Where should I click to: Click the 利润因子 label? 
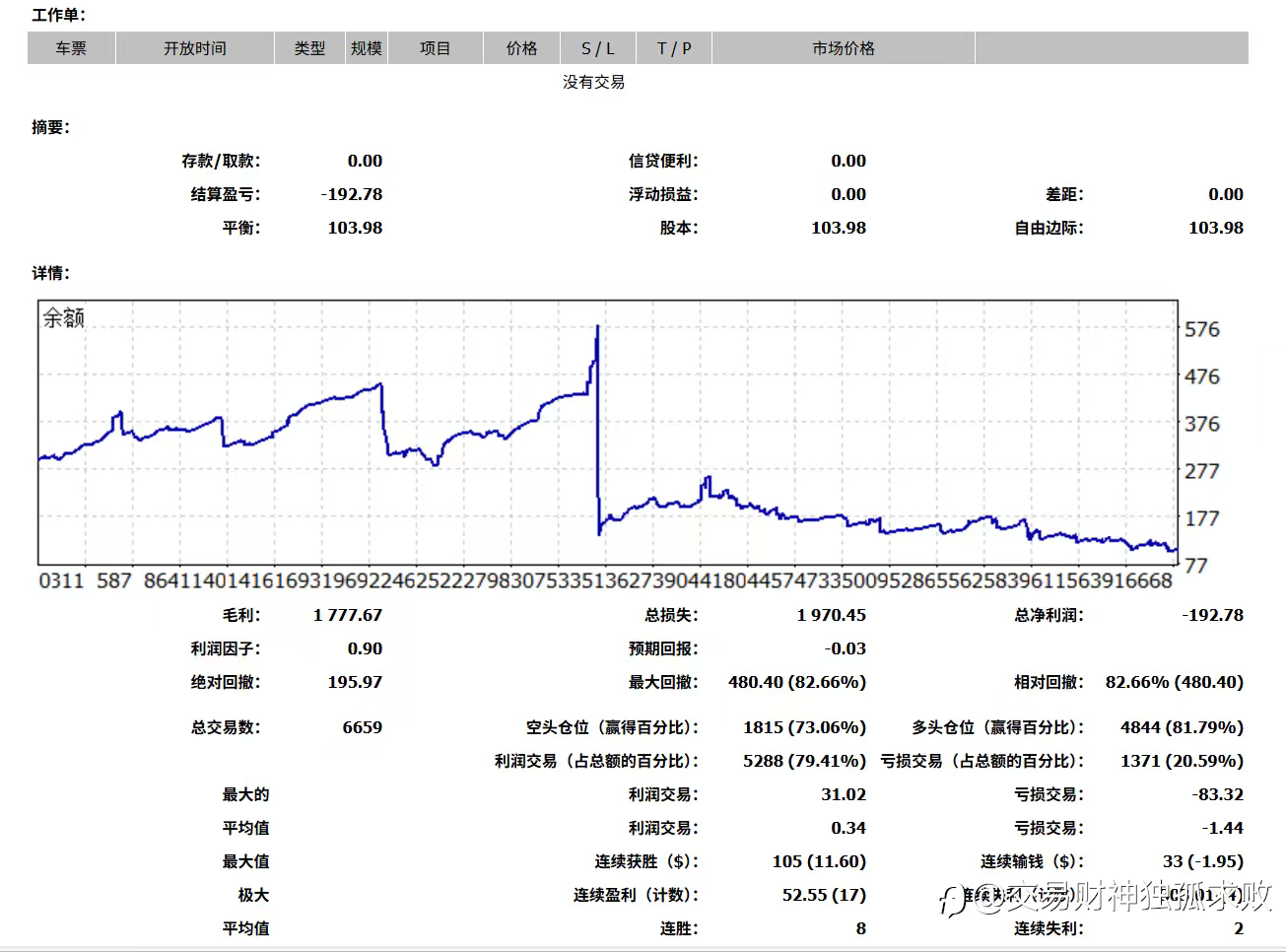[226, 648]
